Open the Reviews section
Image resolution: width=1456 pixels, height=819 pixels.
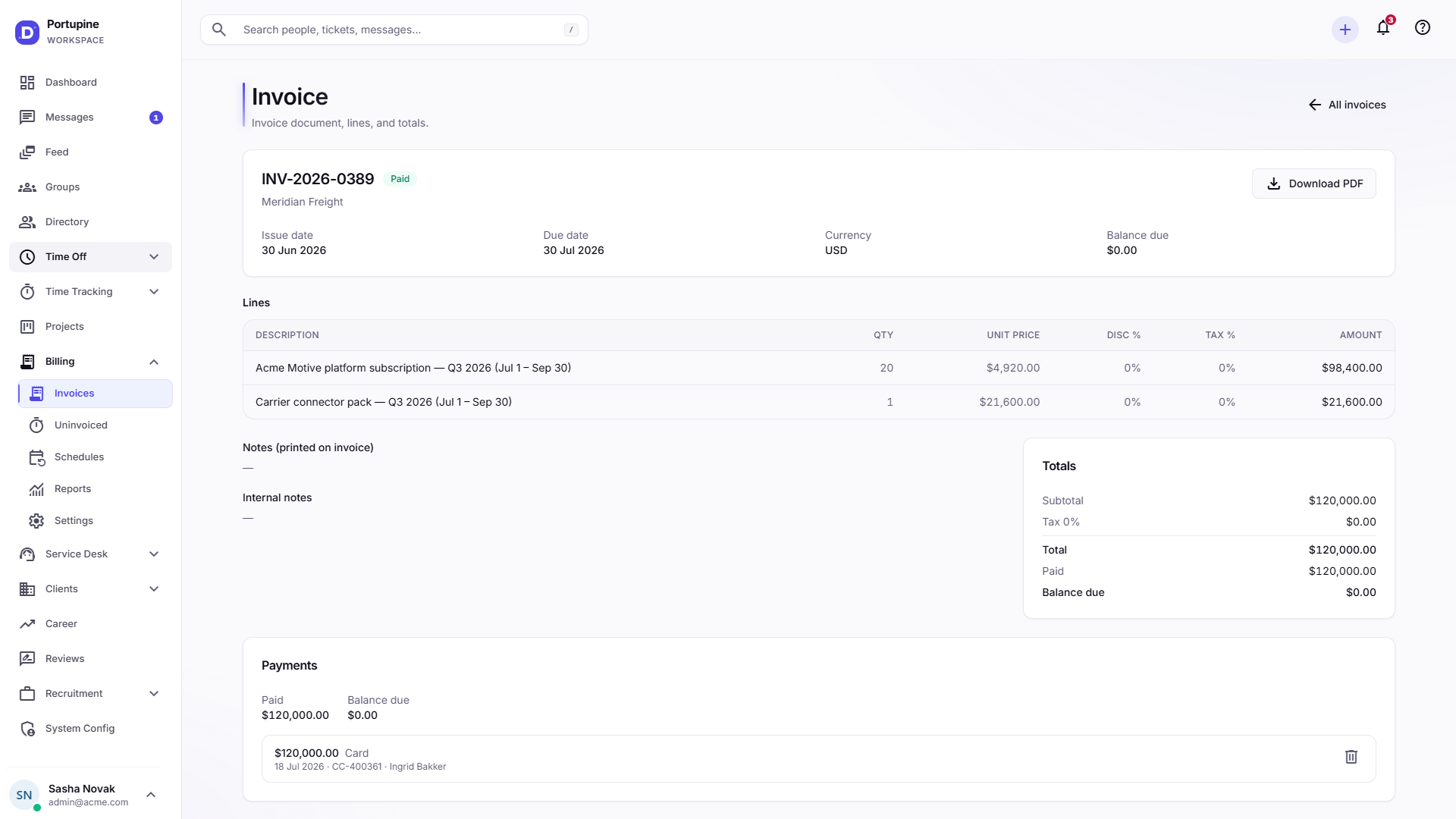click(90, 659)
